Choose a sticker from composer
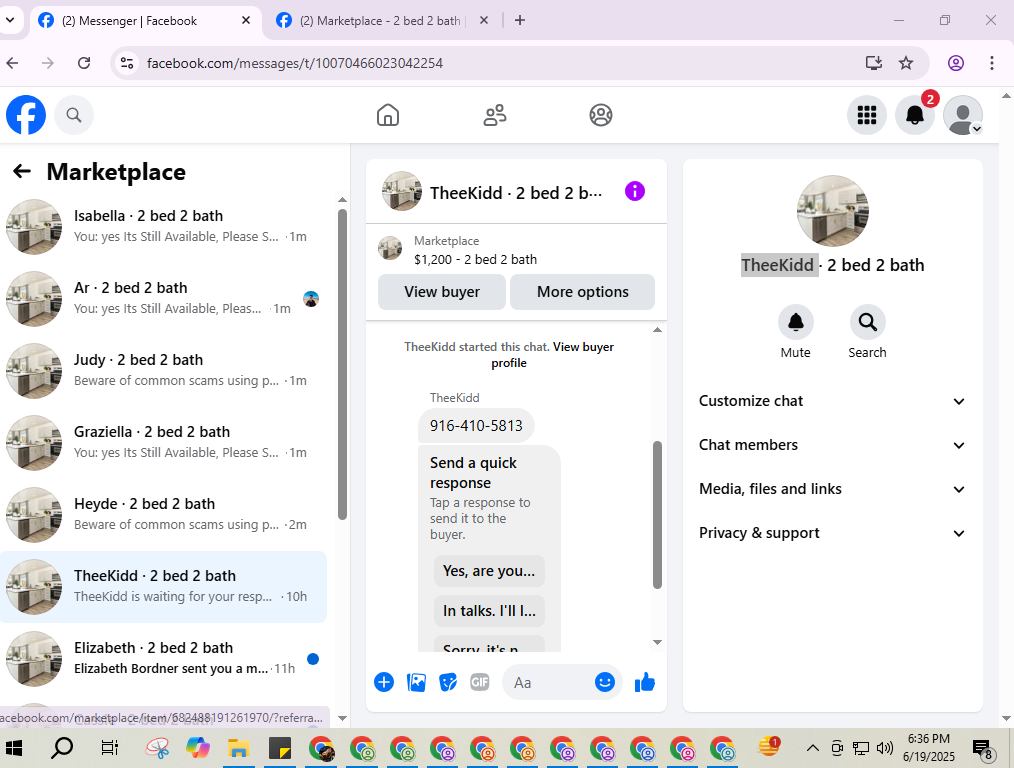The width and height of the screenshot is (1014, 768). [x=448, y=682]
